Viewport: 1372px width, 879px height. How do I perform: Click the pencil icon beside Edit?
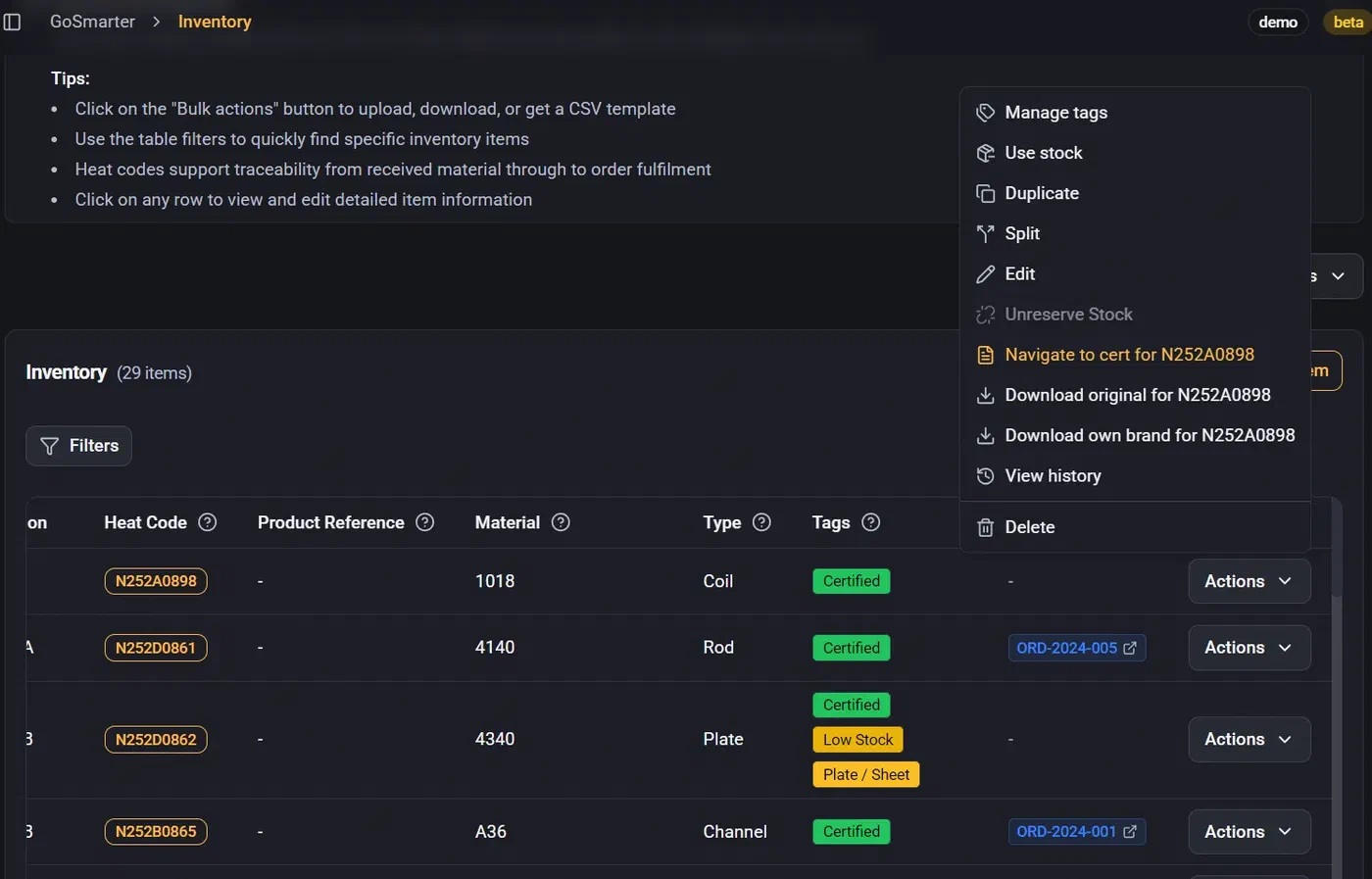point(986,274)
